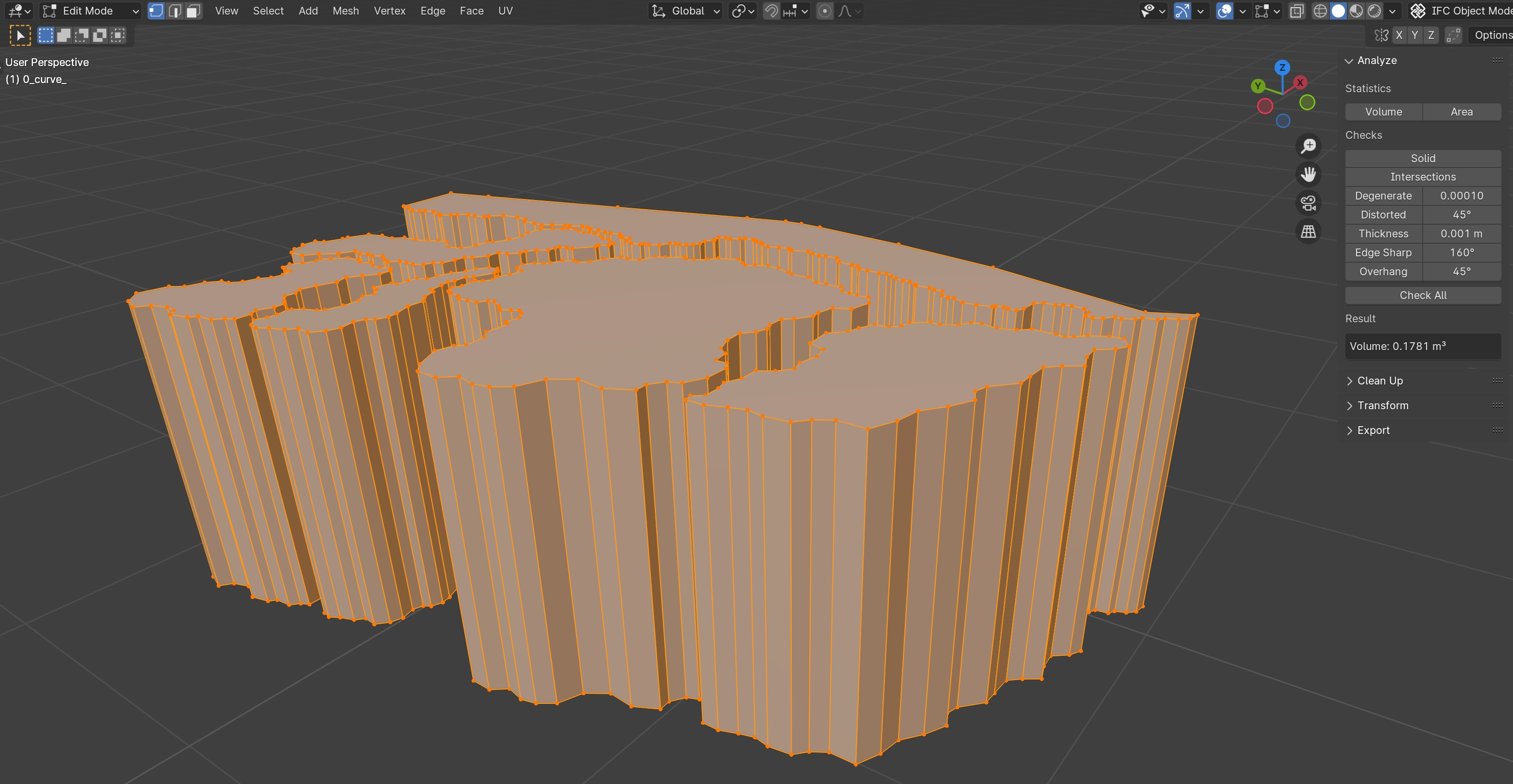The width and height of the screenshot is (1513, 784).
Task: Toggle mesh symmetry butterfly icon
Action: 1381,35
